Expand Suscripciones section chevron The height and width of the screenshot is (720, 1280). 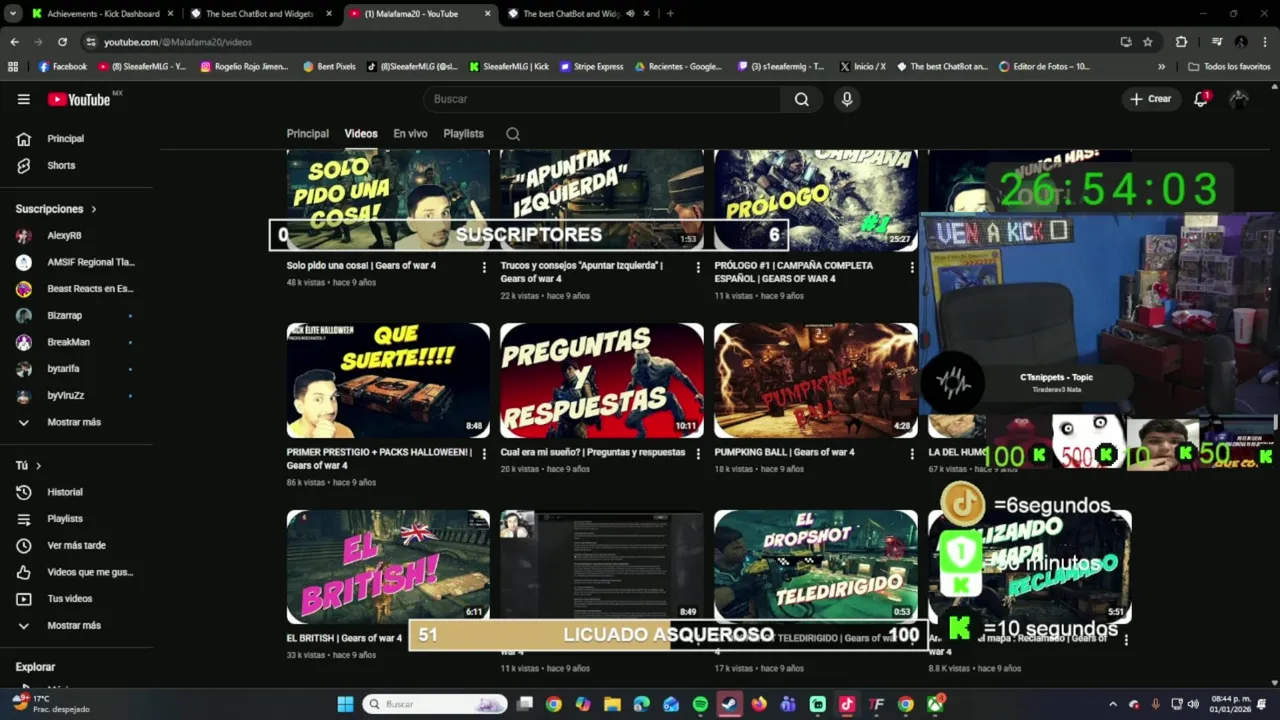coord(94,209)
